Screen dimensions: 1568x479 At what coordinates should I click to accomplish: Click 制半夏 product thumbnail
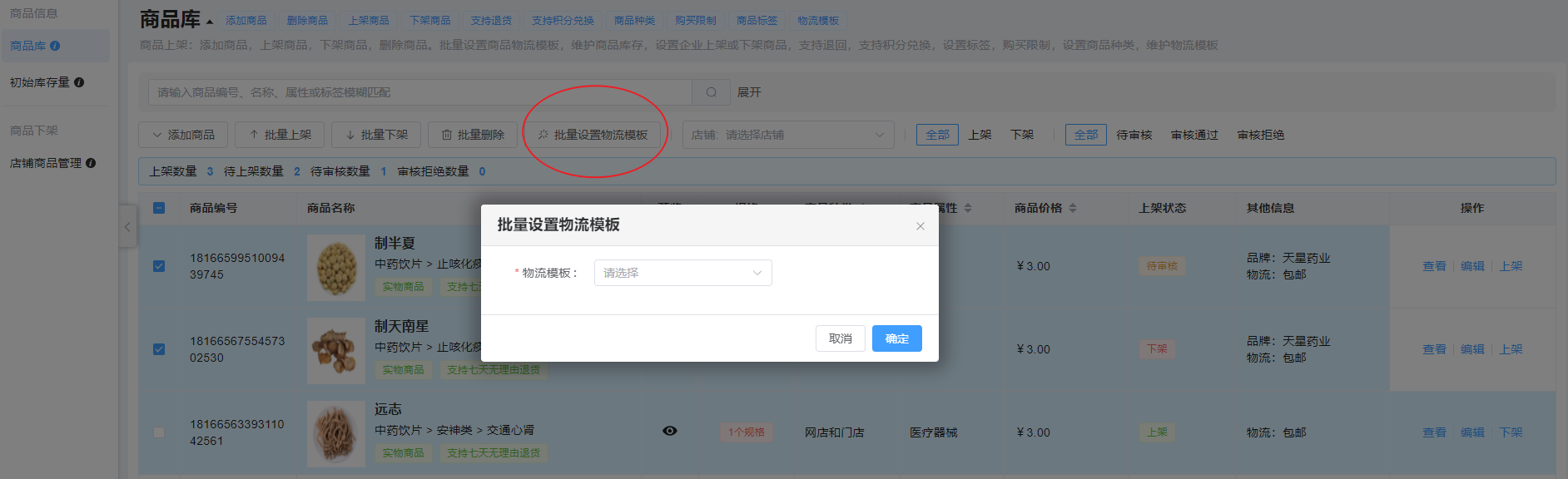(336, 267)
